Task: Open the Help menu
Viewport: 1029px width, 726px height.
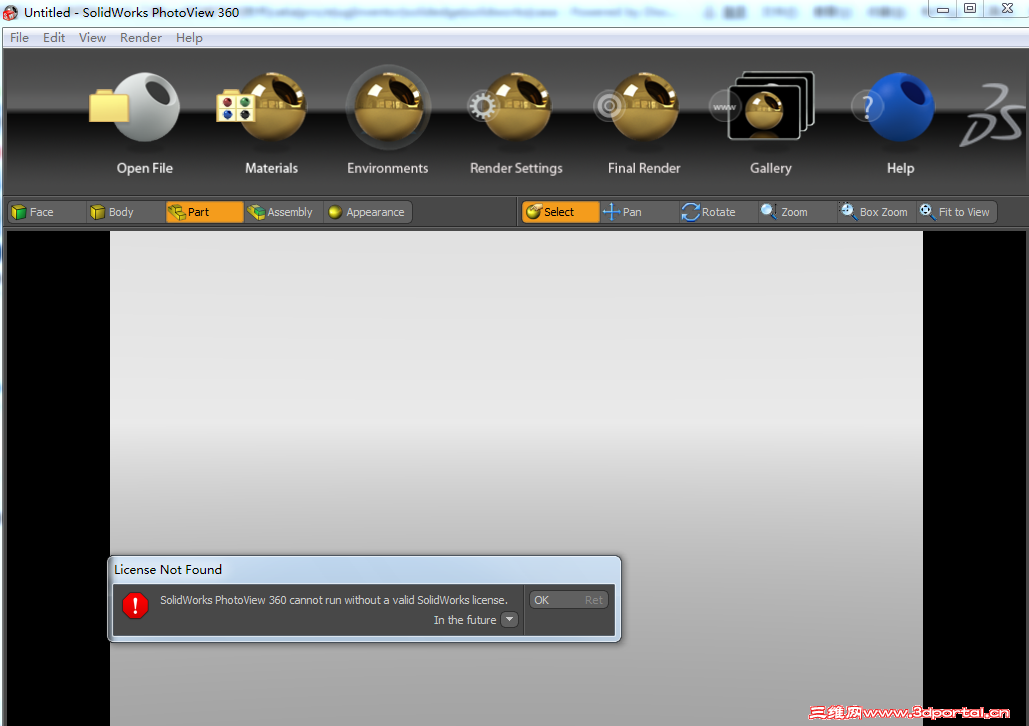Action: click(189, 38)
